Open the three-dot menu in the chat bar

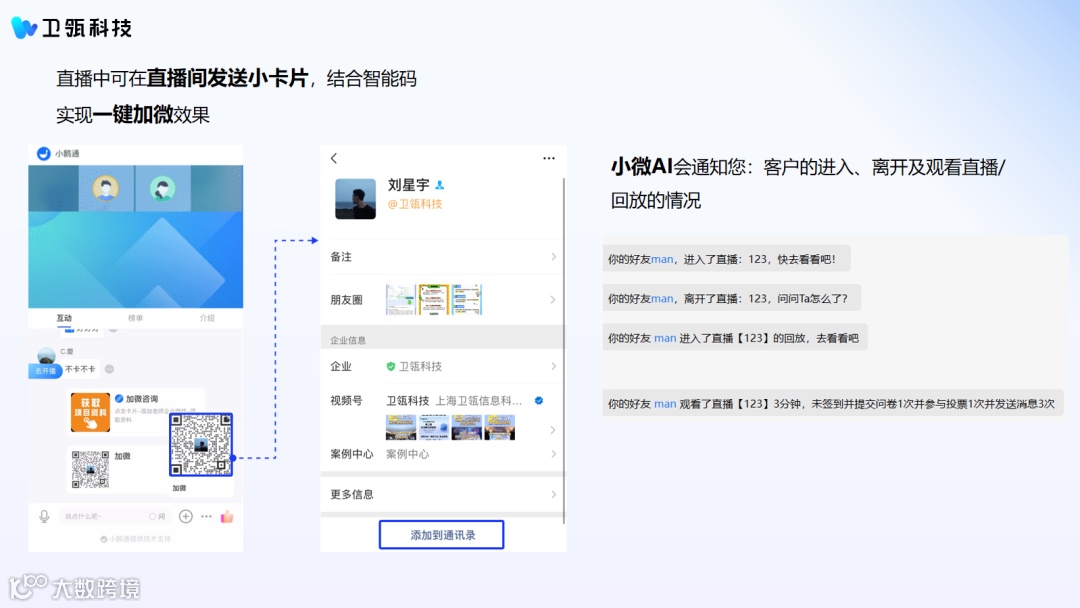click(x=206, y=516)
